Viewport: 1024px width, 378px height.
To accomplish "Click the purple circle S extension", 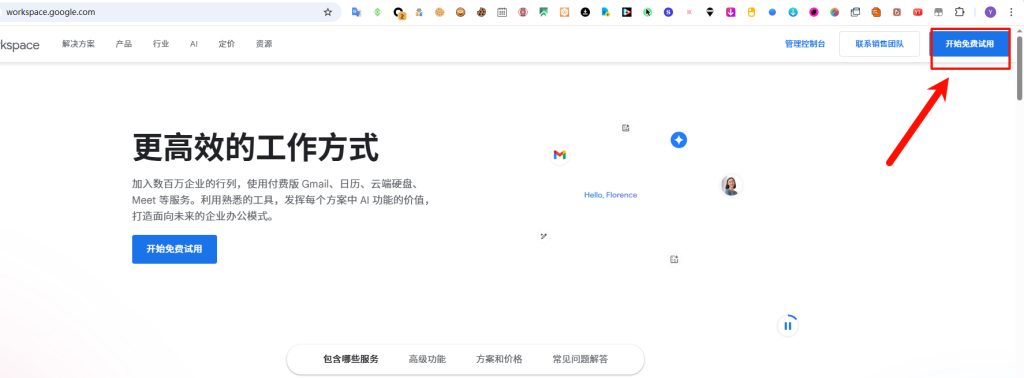I will click(x=668, y=12).
